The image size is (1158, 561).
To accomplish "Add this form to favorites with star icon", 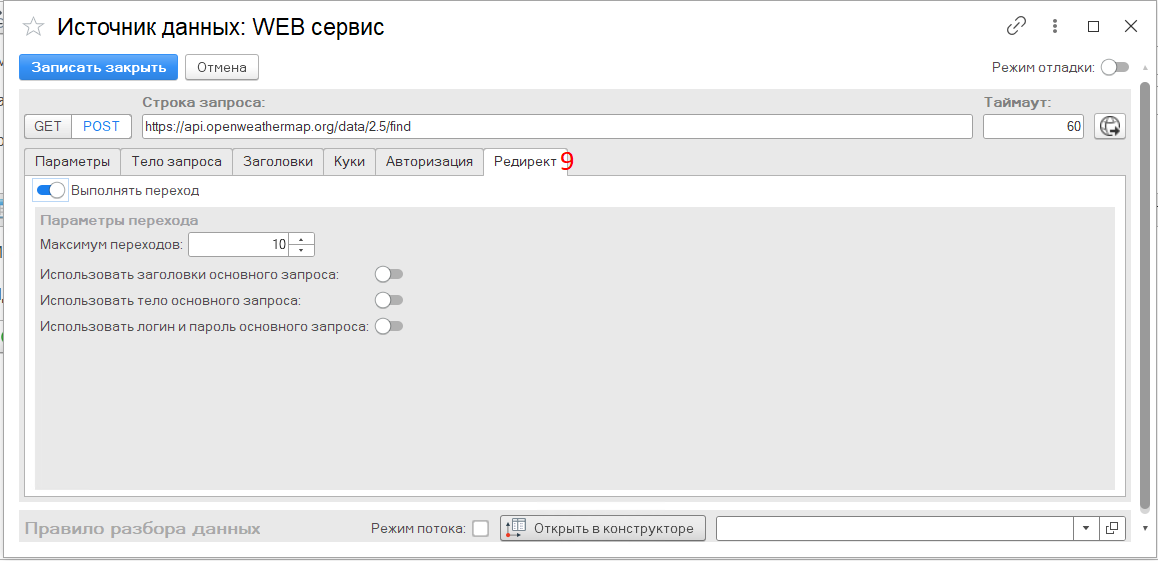I will pyautogui.click(x=33, y=27).
